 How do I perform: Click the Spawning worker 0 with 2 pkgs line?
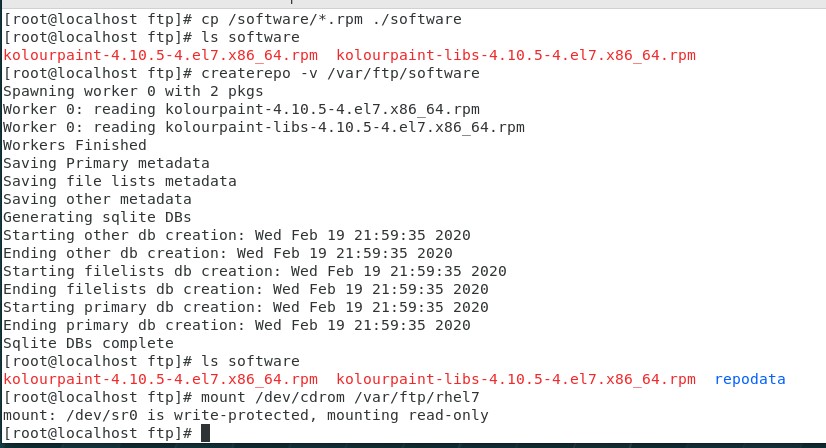[x=133, y=91]
